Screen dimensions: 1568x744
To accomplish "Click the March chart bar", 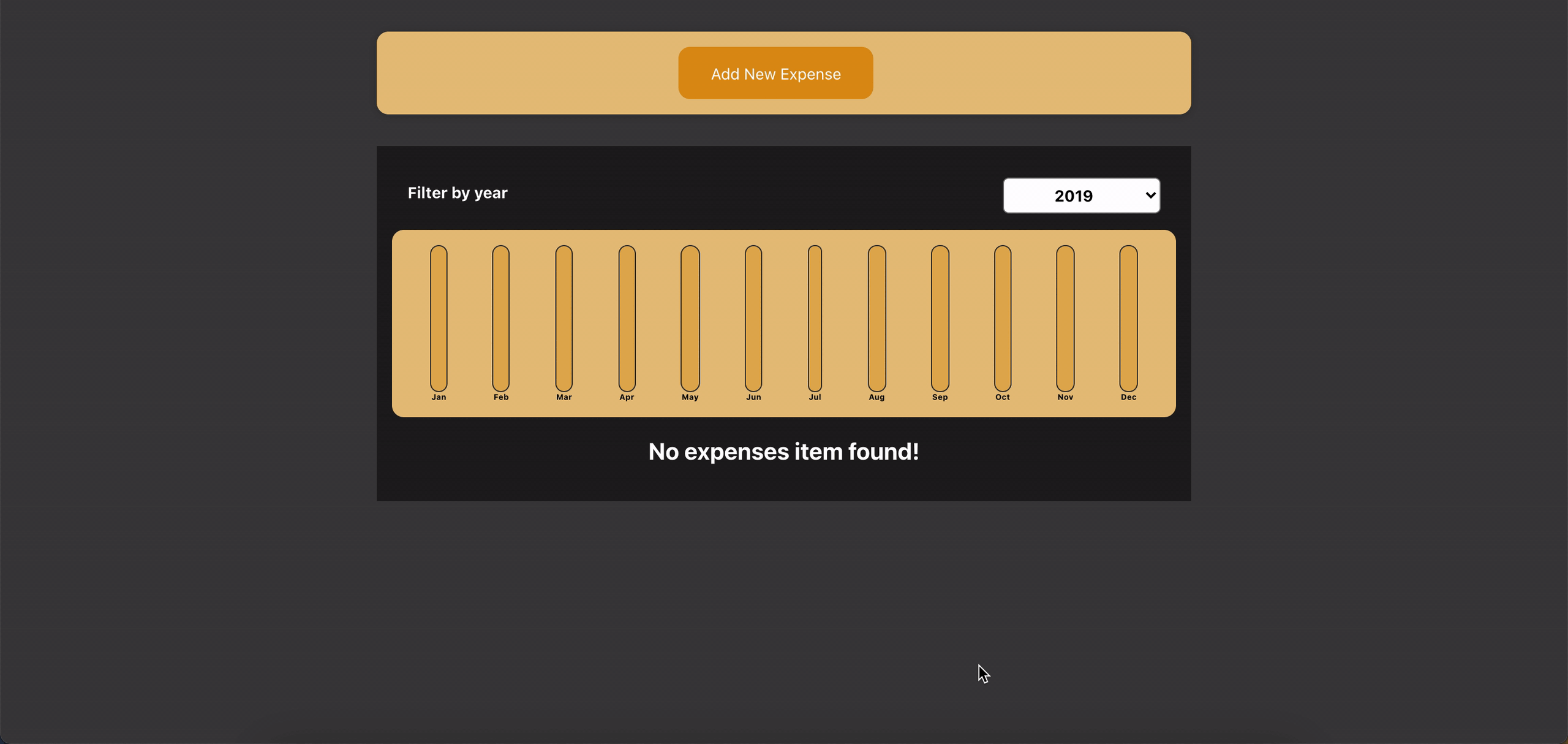I will pos(564,318).
